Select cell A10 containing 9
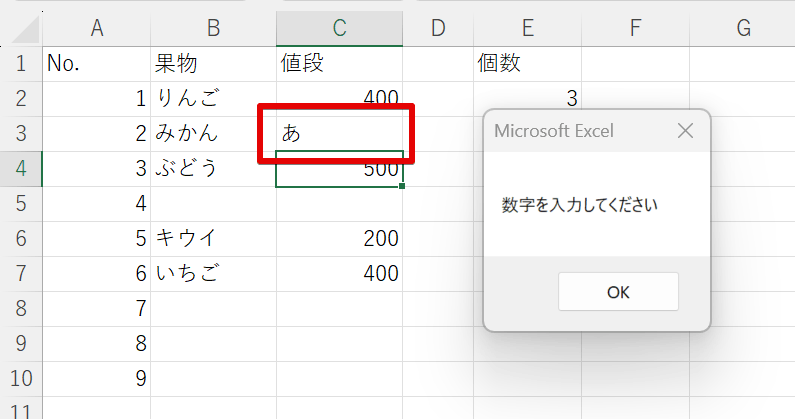This screenshot has width=795, height=419. 96,379
